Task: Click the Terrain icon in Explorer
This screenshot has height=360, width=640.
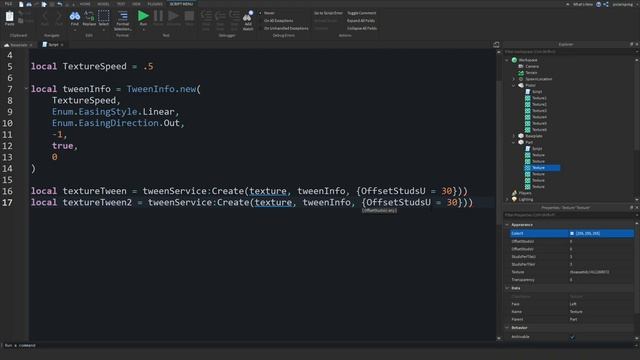Action: 521,73
